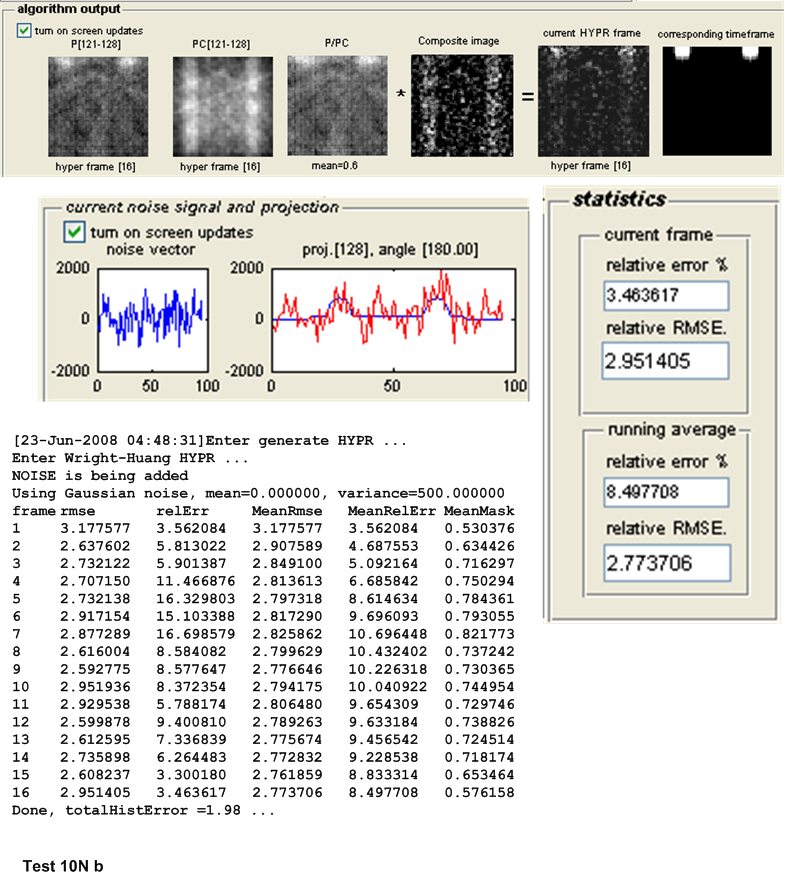
Task: Click the frame 16 row in log table
Action: 260,795
